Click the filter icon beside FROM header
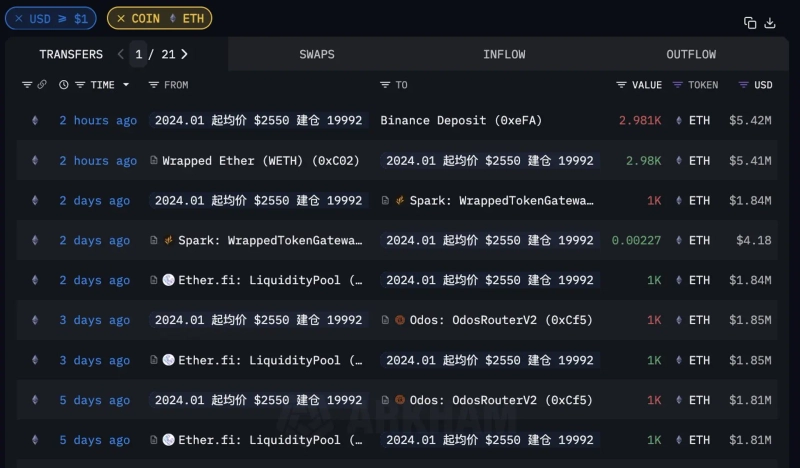The height and width of the screenshot is (468, 800). pos(153,85)
